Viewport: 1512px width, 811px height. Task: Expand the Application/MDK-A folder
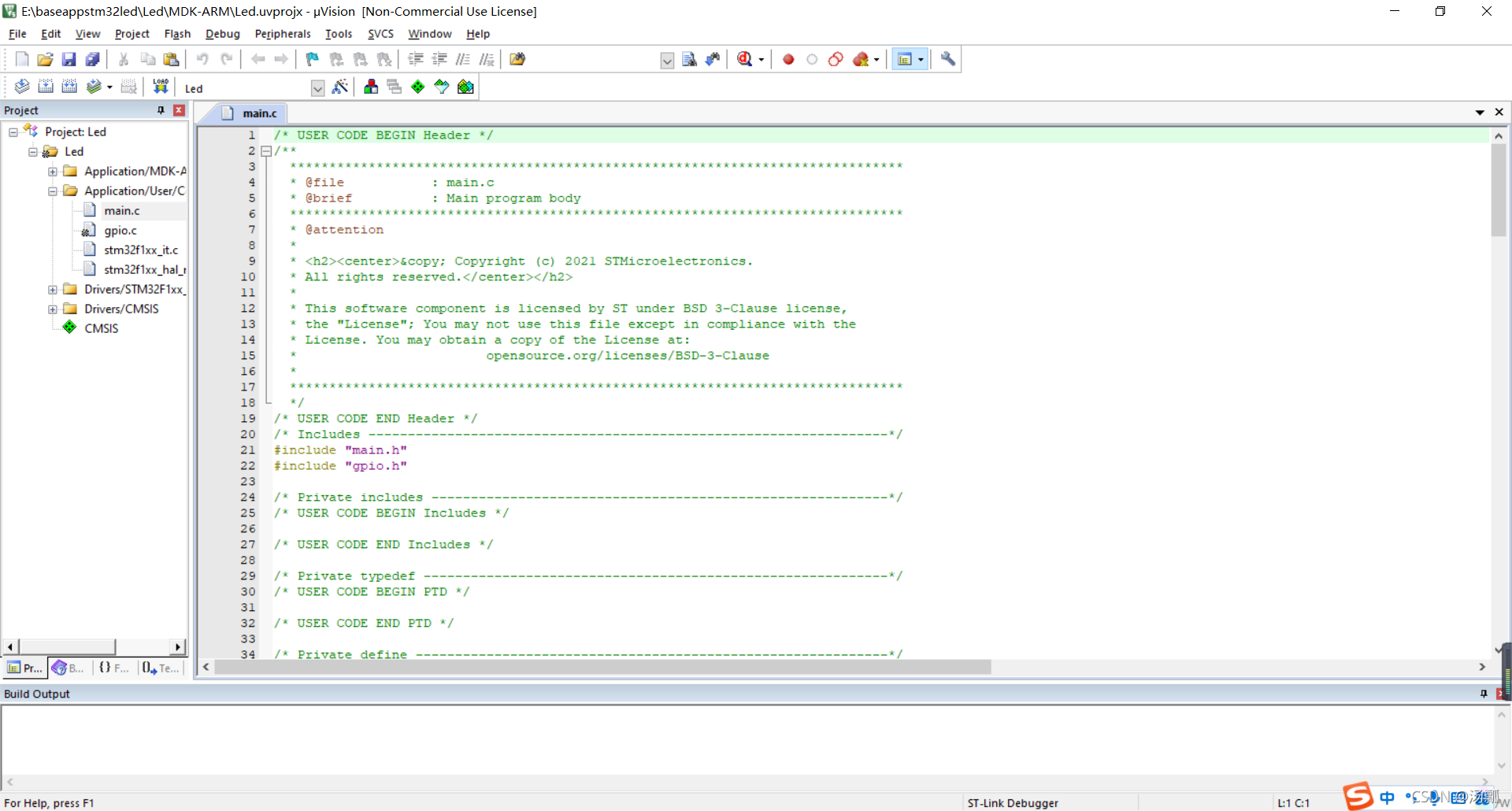pos(53,172)
